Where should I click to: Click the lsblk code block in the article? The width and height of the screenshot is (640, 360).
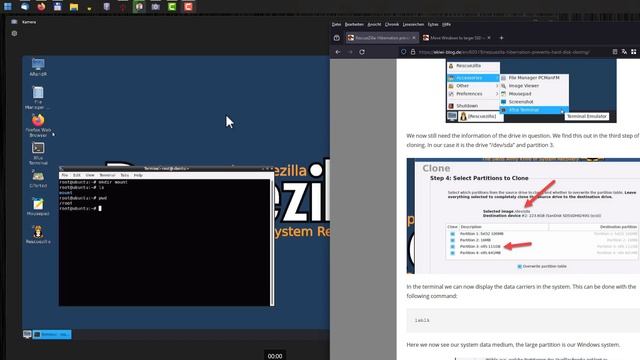523,320
